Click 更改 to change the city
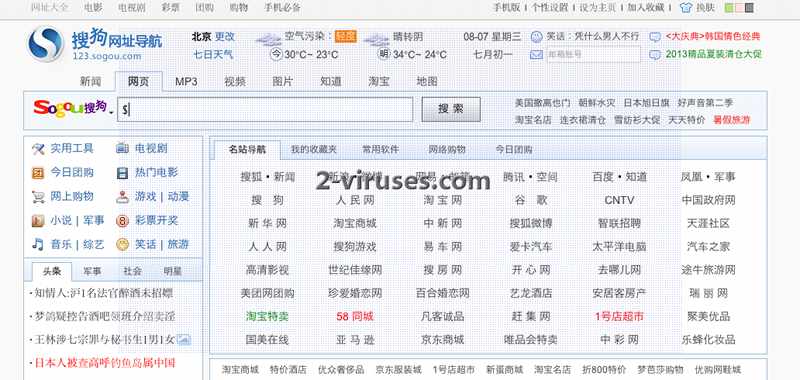Viewport: 800px width, 380px height. (224, 37)
